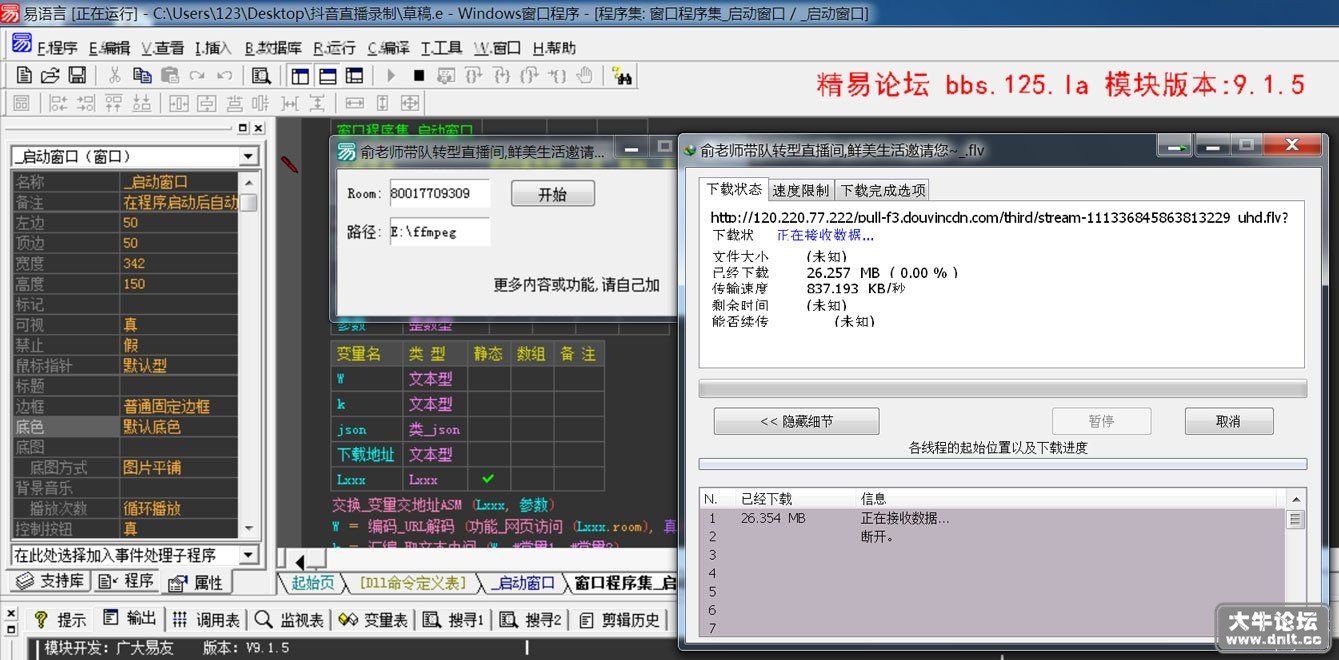Click the 类_json type cell in variable table
Image resolution: width=1339 pixels, height=660 pixels.
tap(435, 429)
